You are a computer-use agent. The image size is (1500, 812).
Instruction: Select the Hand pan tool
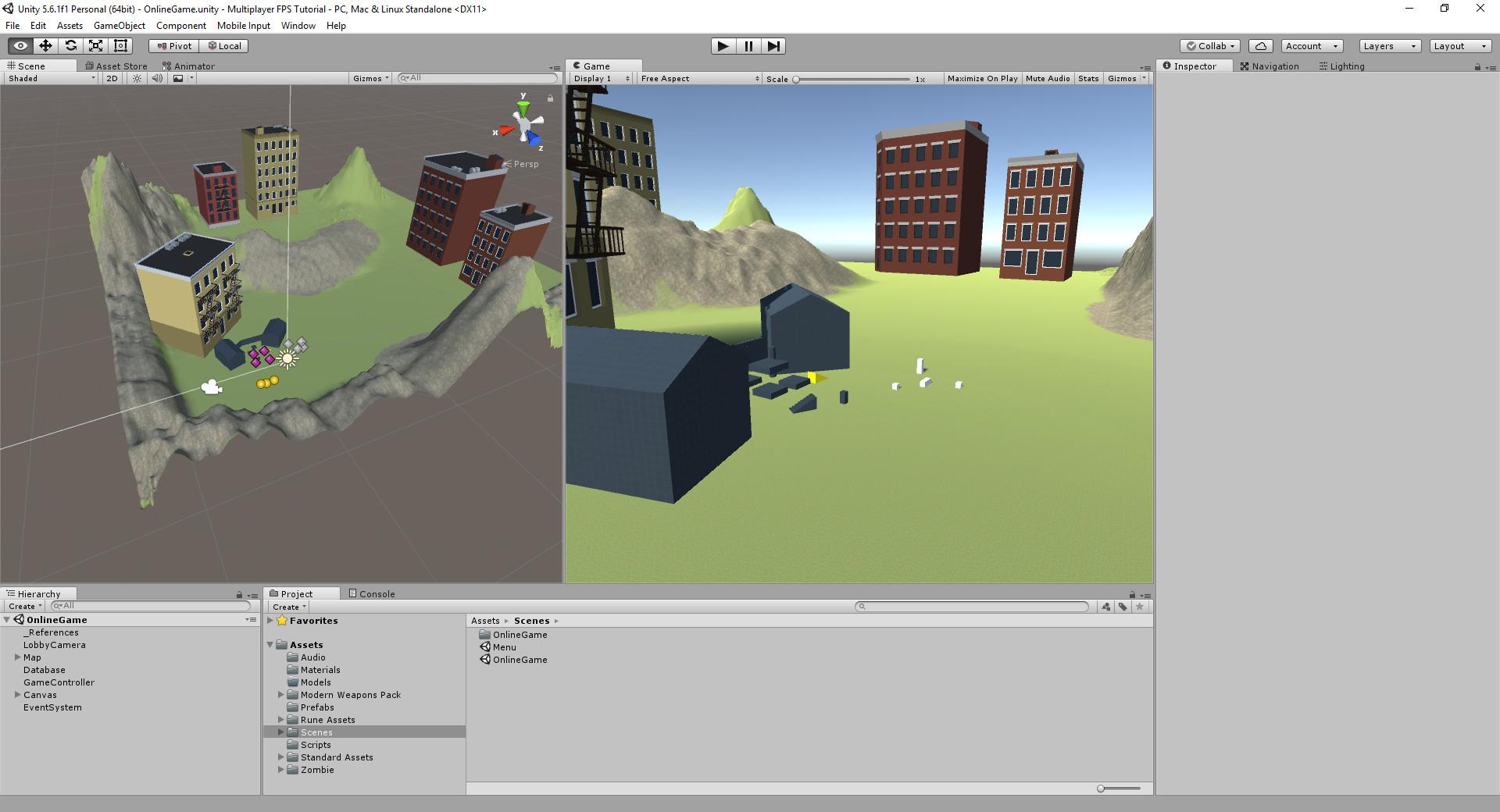[x=20, y=45]
